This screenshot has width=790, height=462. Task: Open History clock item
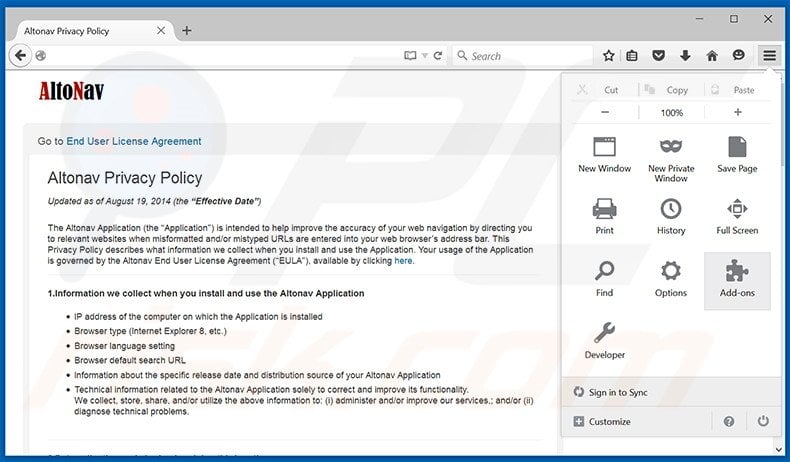point(671,217)
